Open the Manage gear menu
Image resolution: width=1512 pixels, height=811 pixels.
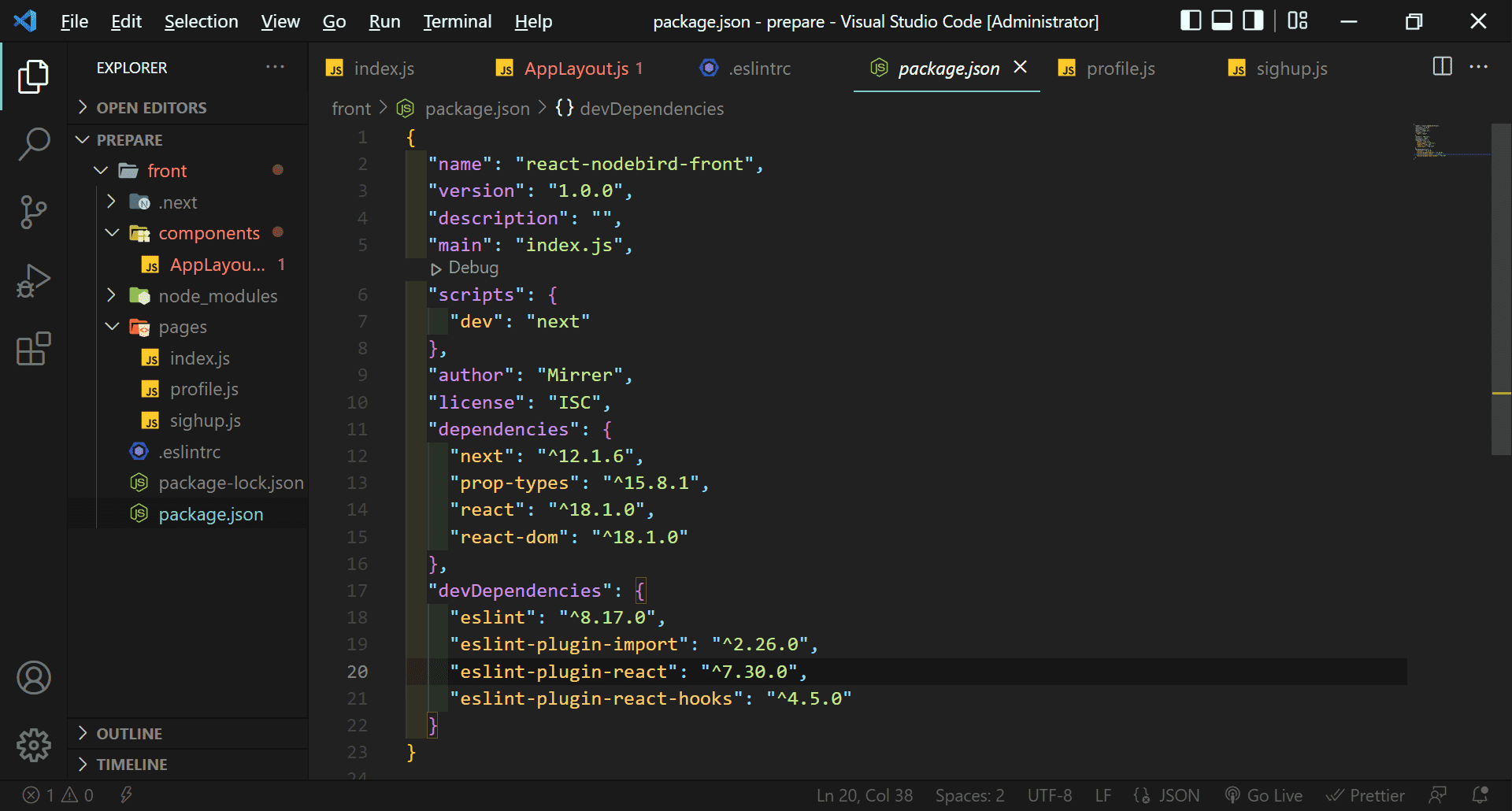[34, 745]
